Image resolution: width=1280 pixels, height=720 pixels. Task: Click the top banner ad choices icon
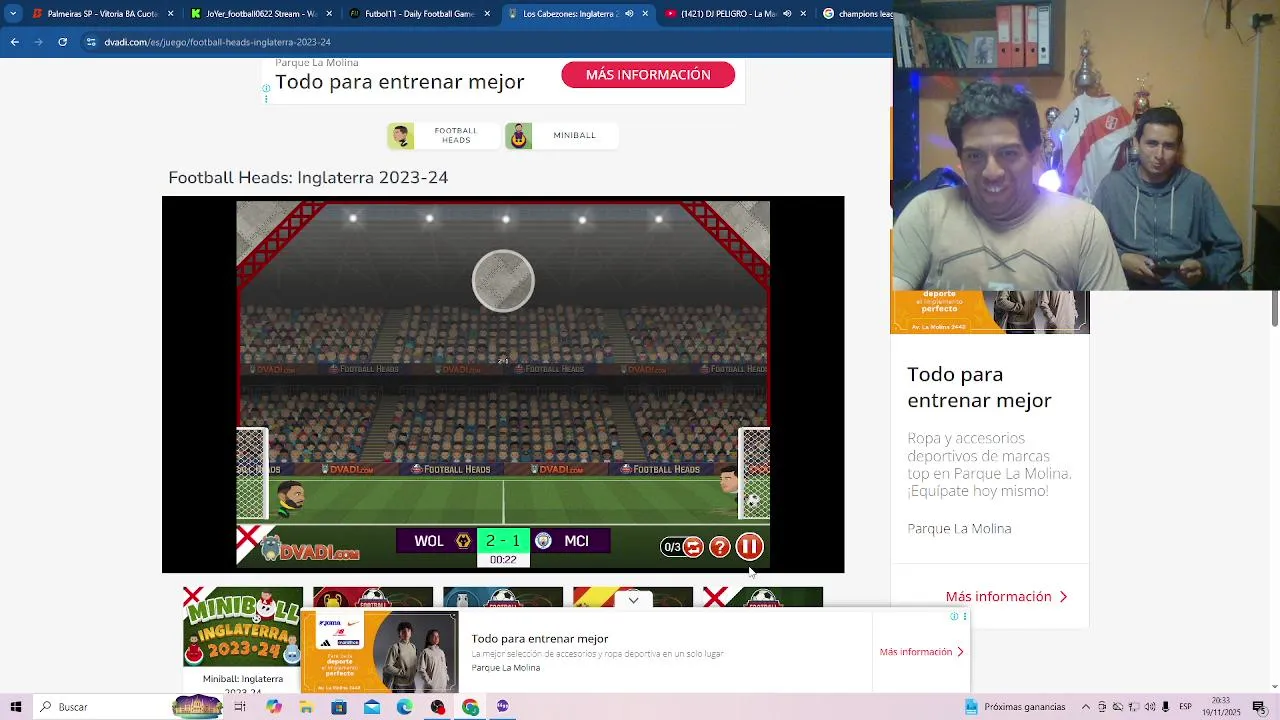pos(266,90)
